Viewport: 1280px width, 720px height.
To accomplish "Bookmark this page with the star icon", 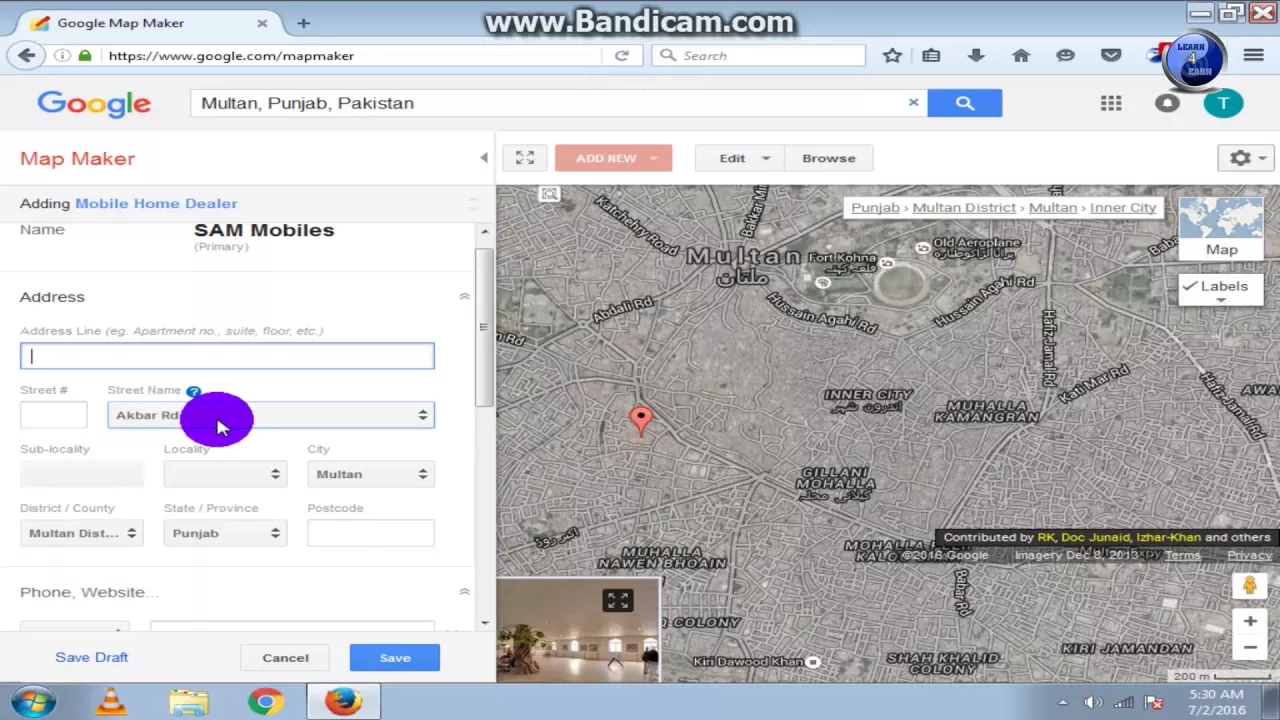I will coord(892,56).
